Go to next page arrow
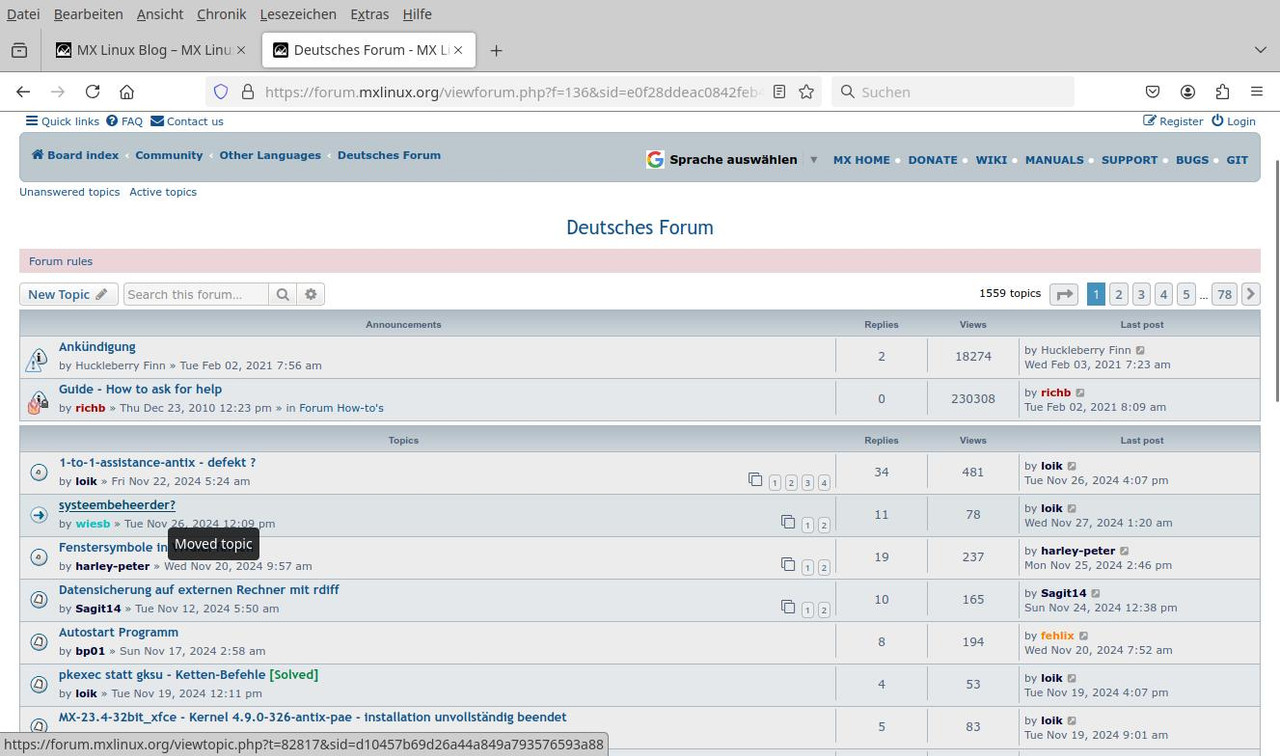Image resolution: width=1280 pixels, height=756 pixels. pyautogui.click(x=1250, y=294)
